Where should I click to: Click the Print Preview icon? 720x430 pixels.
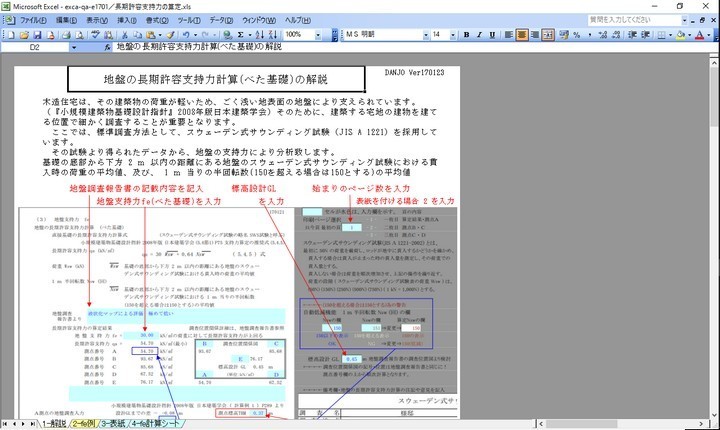click(x=79, y=35)
